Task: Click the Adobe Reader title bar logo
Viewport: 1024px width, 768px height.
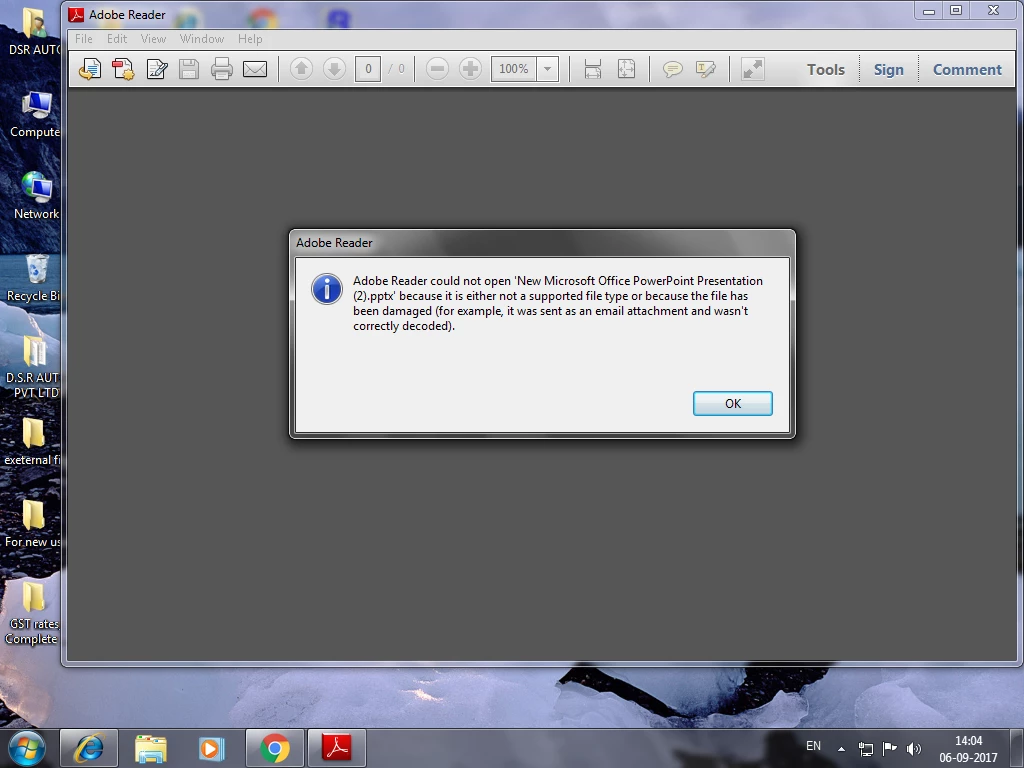Action: [x=76, y=14]
